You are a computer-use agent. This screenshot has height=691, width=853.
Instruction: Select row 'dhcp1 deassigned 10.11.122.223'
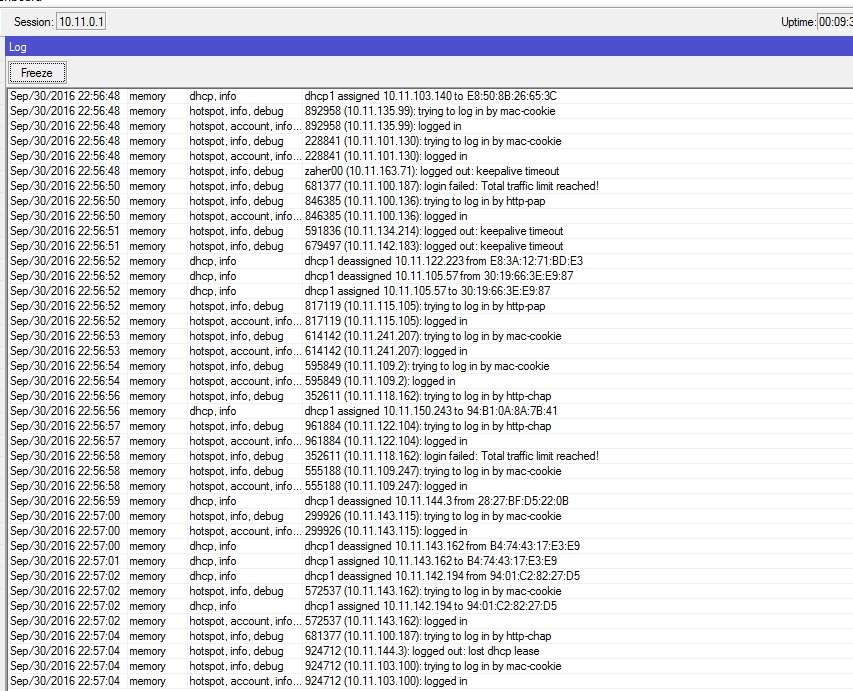pos(430,261)
